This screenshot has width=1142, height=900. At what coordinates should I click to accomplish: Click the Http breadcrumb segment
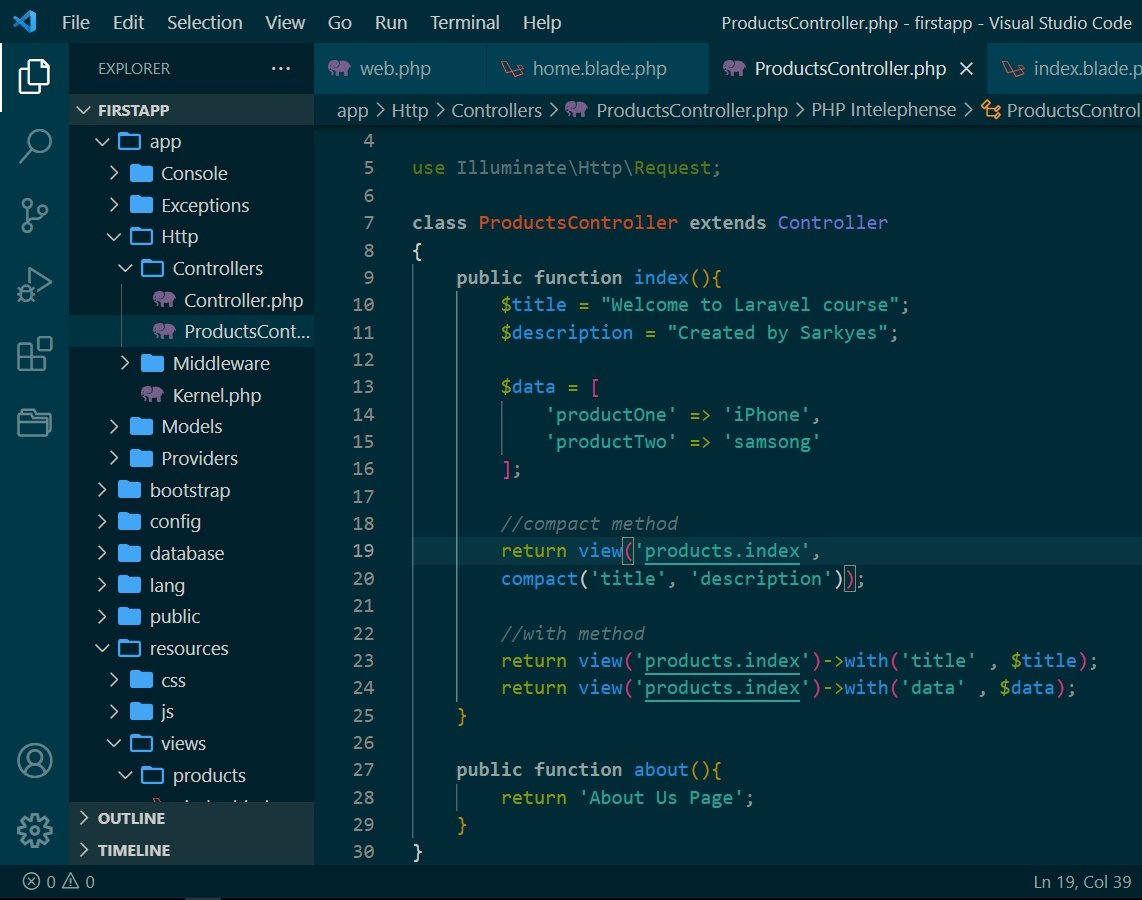(x=410, y=110)
